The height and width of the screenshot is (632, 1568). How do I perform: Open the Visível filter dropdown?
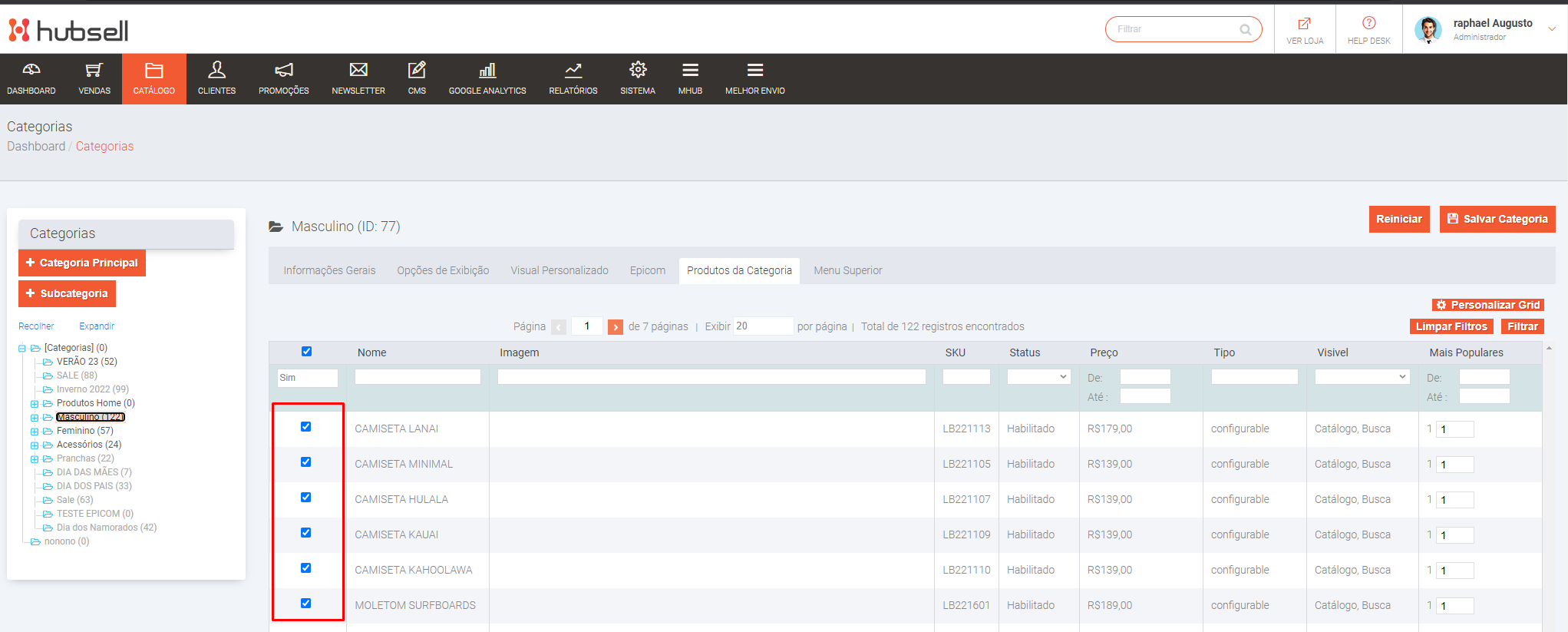point(1362,377)
